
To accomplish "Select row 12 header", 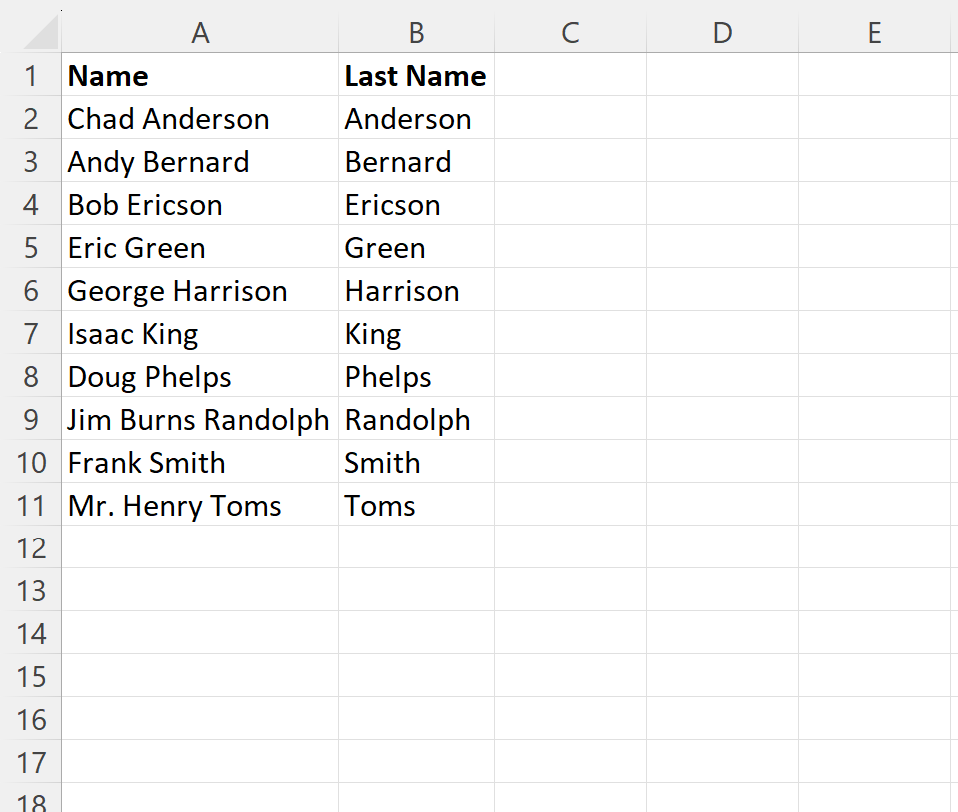I will pyautogui.click(x=31, y=547).
